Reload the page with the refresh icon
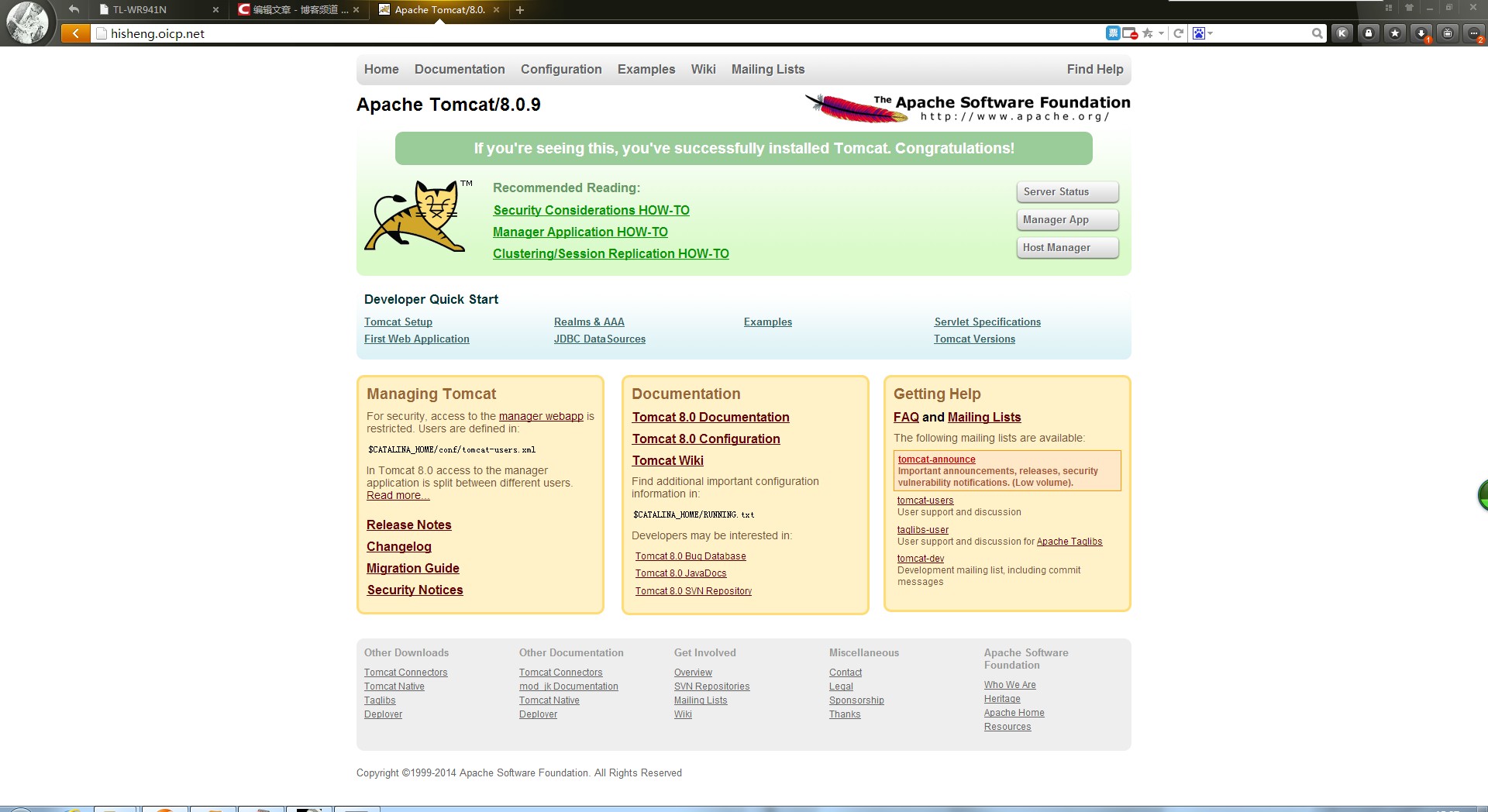This screenshot has width=1488, height=812. [1178, 33]
